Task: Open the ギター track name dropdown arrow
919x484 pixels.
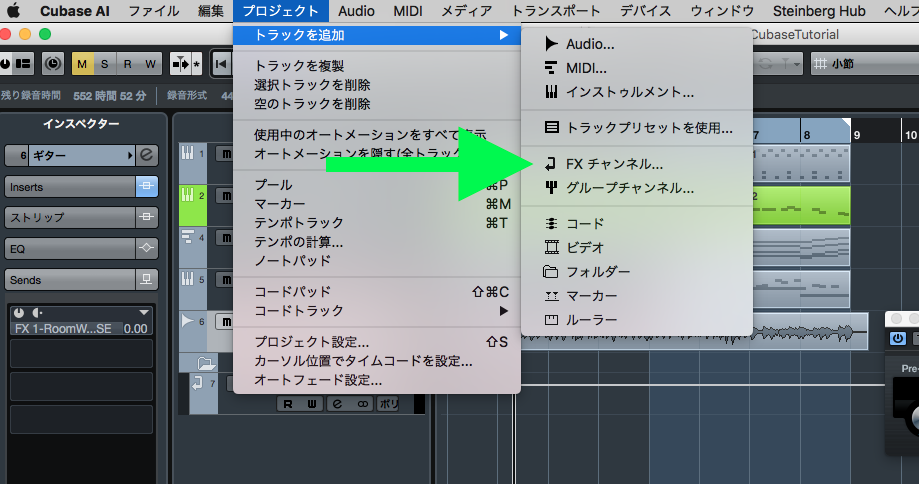Action: (130, 156)
